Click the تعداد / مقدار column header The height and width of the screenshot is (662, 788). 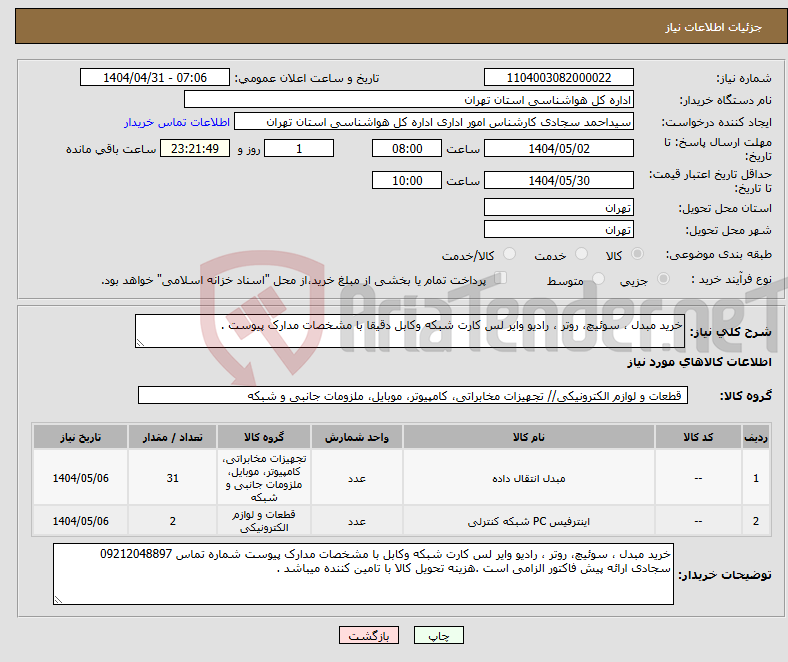click(172, 437)
